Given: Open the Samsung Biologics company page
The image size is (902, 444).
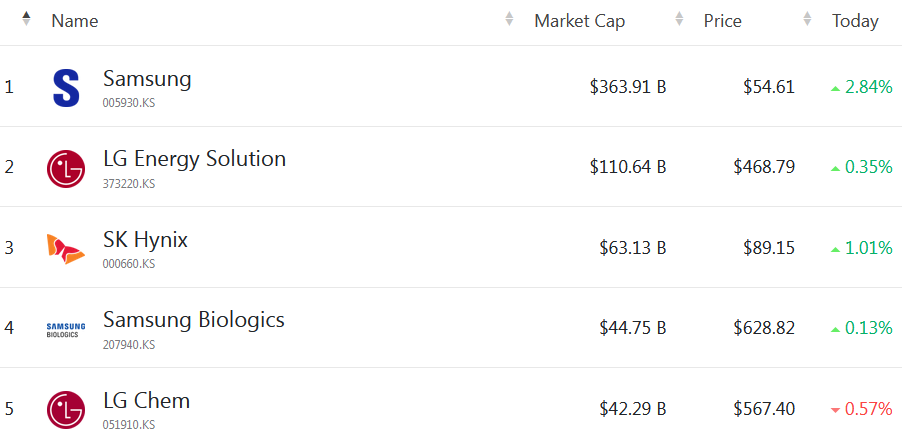Looking at the screenshot, I should [193, 320].
